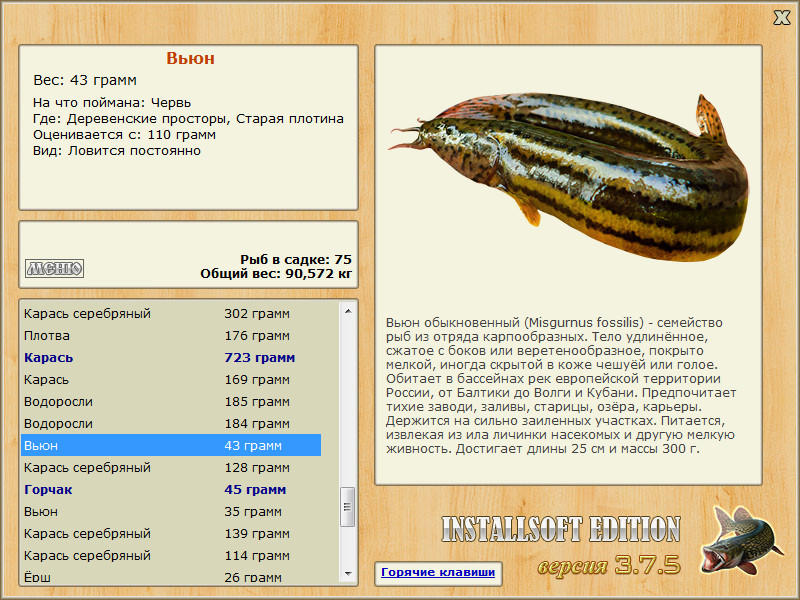Image resolution: width=800 pixels, height=600 pixels.
Task: Select the Карась серебряный 114 грамм row
Action: coord(171,555)
